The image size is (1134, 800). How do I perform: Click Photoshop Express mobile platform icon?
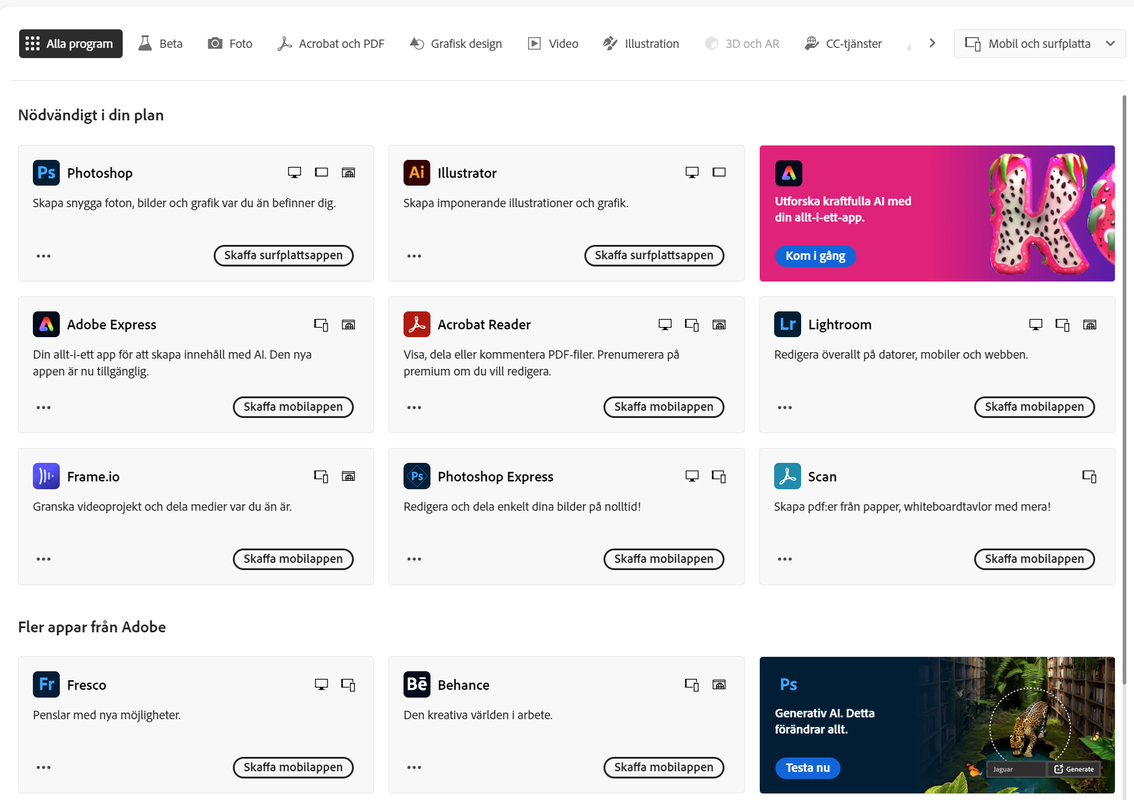[x=719, y=476]
